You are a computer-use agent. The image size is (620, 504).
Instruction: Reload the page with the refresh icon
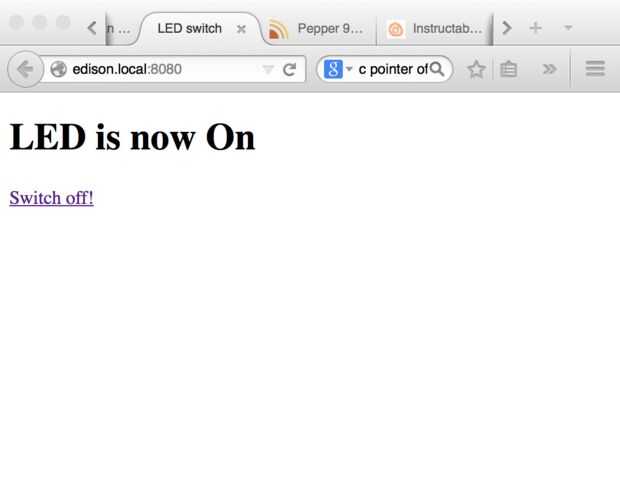pos(289,69)
